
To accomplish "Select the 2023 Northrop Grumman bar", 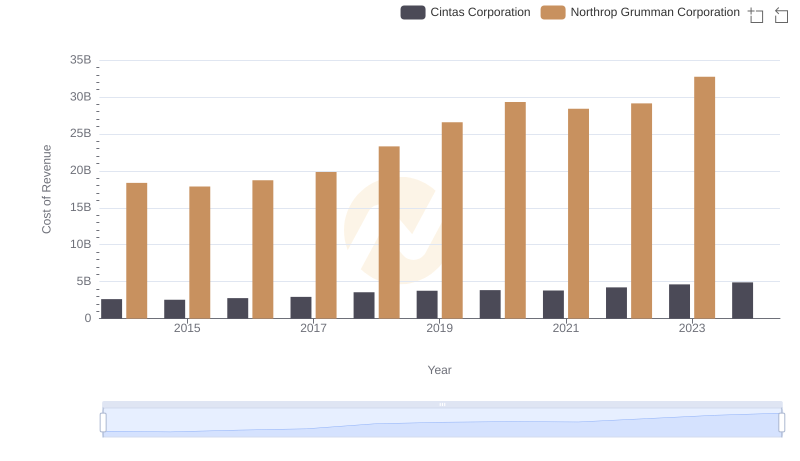I will [x=705, y=198].
